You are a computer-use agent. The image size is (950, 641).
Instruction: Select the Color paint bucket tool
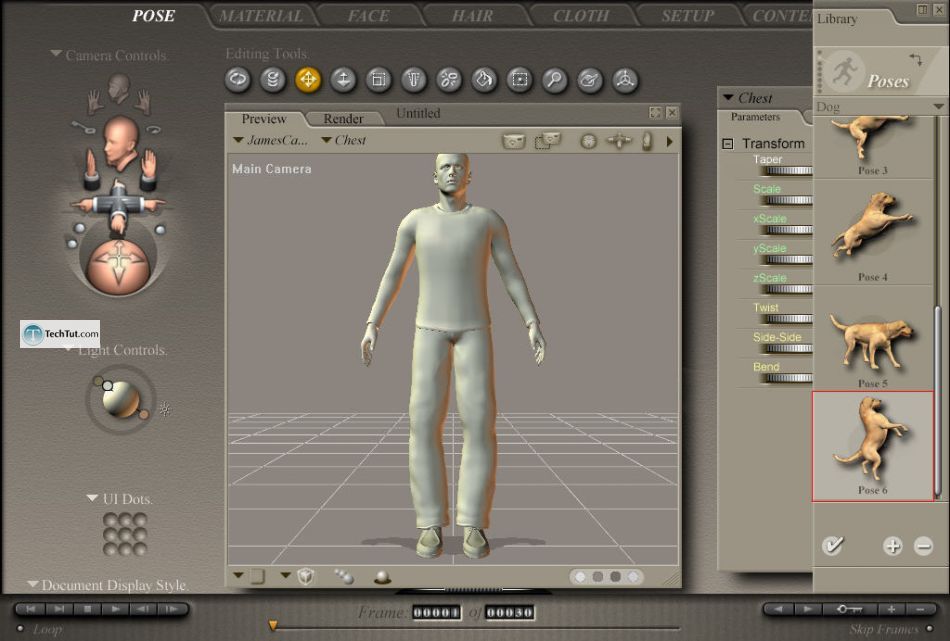484,80
